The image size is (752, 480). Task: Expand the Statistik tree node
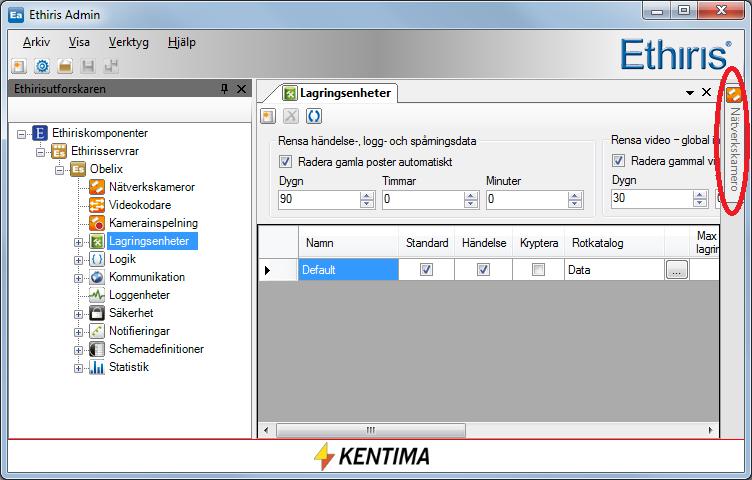click(78, 368)
